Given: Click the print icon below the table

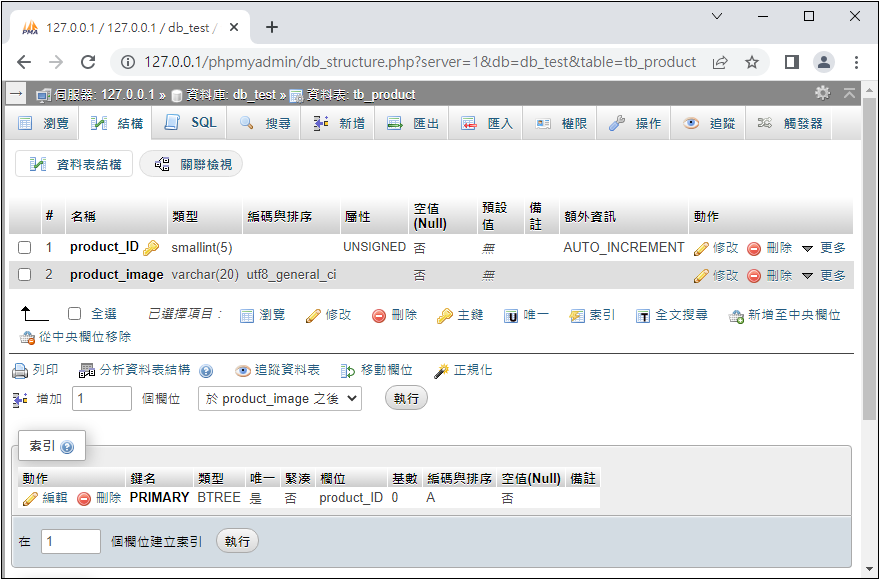Looking at the screenshot, I should (20, 371).
